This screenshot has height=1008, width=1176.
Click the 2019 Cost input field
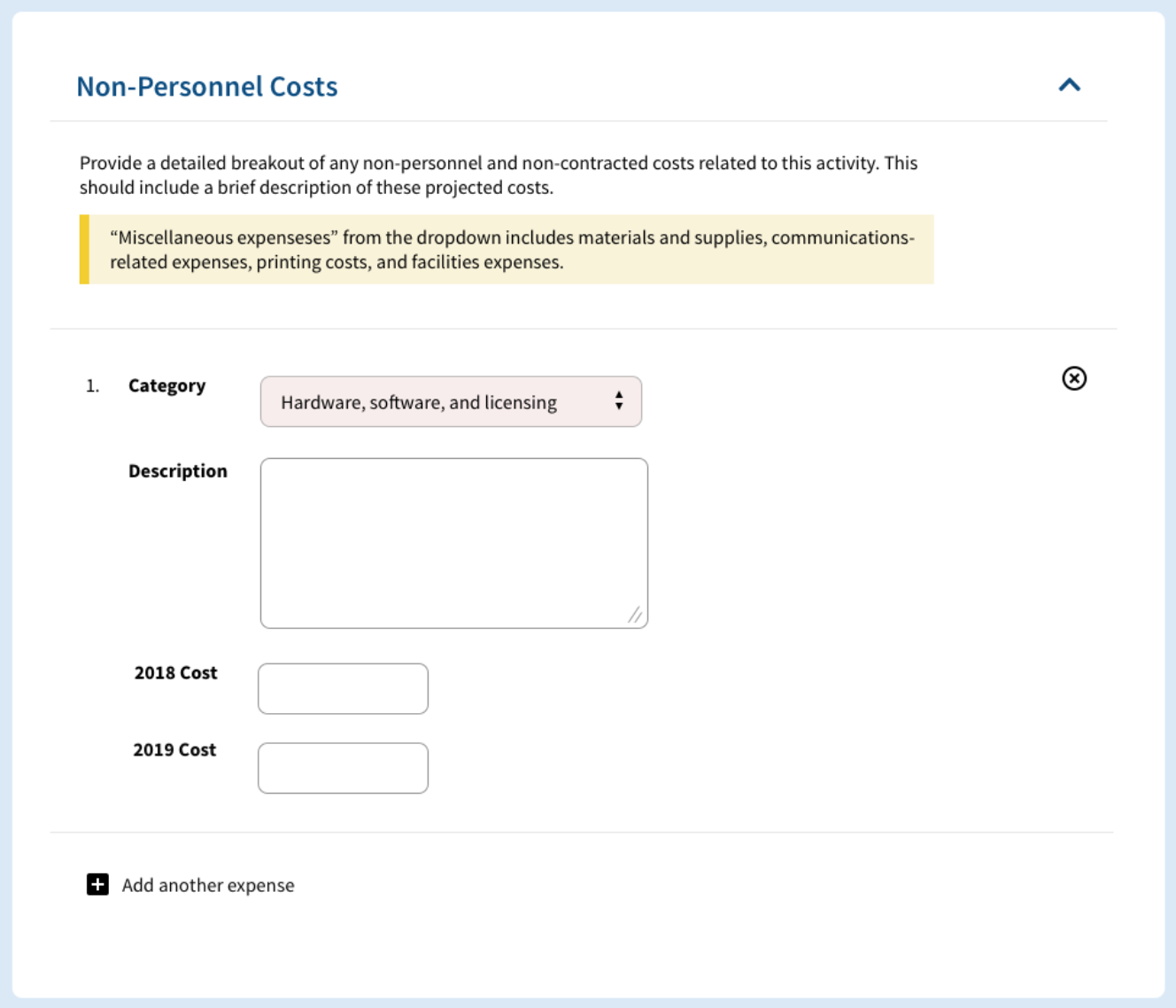pos(343,767)
